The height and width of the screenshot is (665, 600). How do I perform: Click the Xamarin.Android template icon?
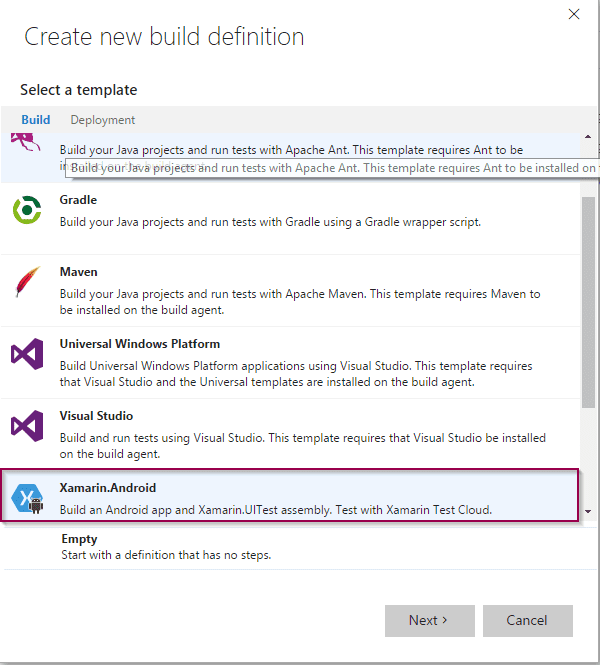(x=27, y=498)
